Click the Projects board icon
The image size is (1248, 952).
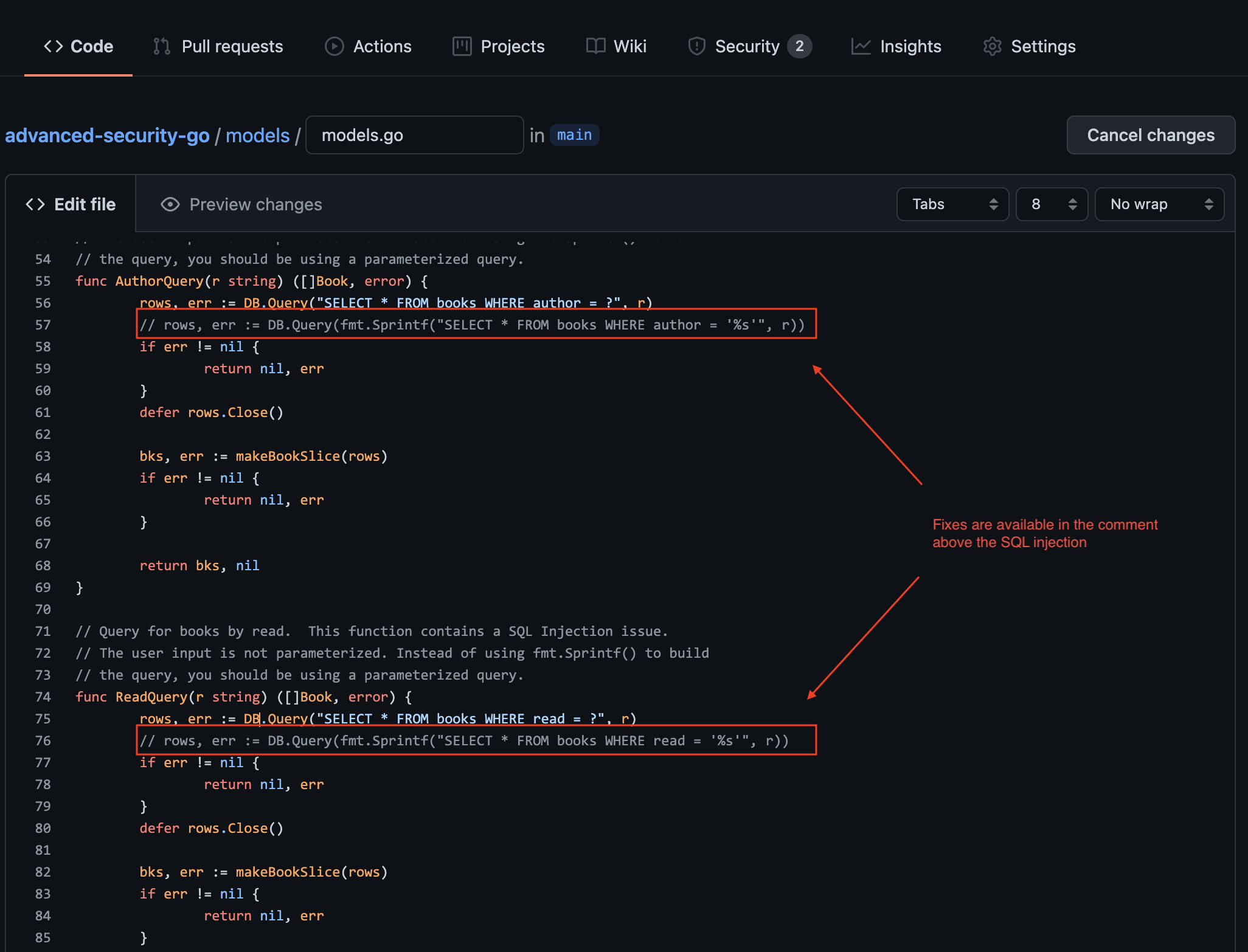[462, 46]
